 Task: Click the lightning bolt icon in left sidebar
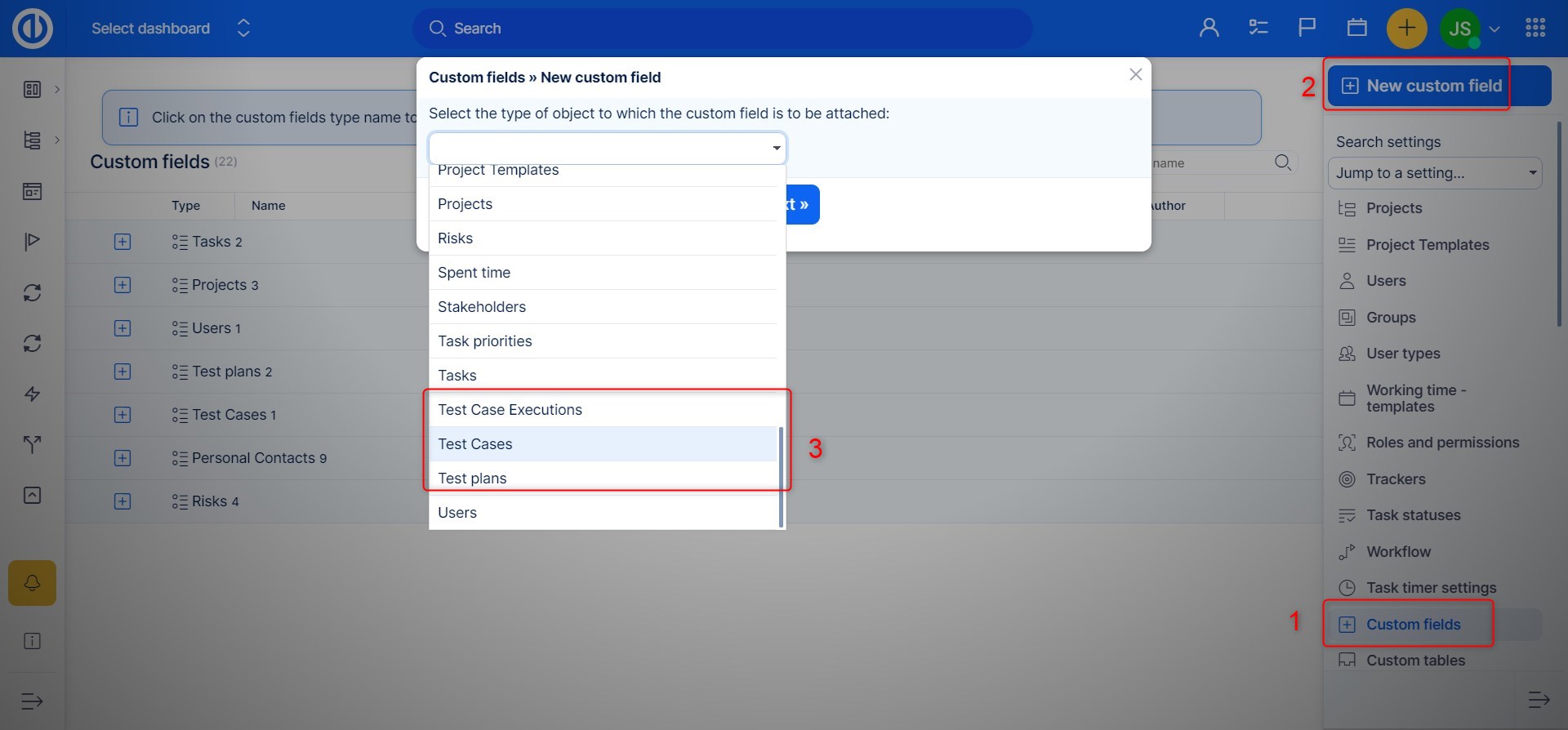(x=33, y=394)
